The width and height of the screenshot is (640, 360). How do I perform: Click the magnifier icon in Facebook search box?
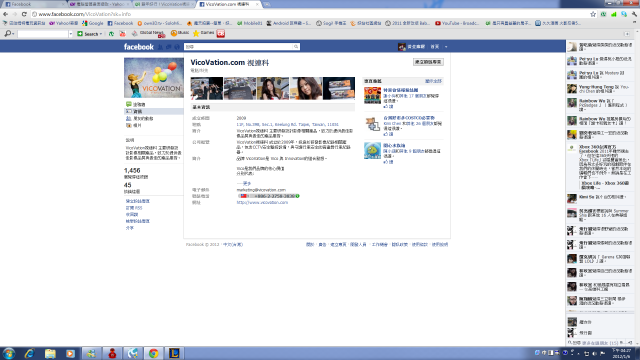pyautogui.click(x=296, y=47)
